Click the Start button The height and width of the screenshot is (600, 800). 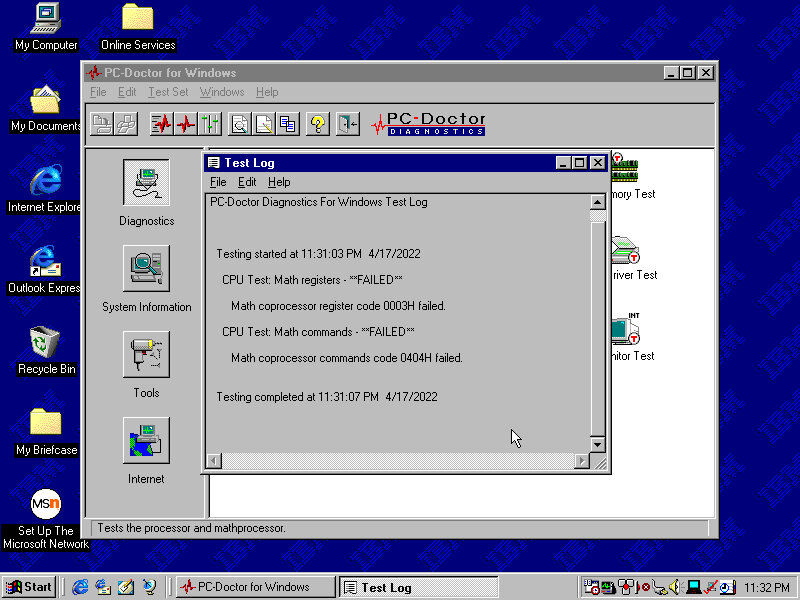tap(29, 587)
